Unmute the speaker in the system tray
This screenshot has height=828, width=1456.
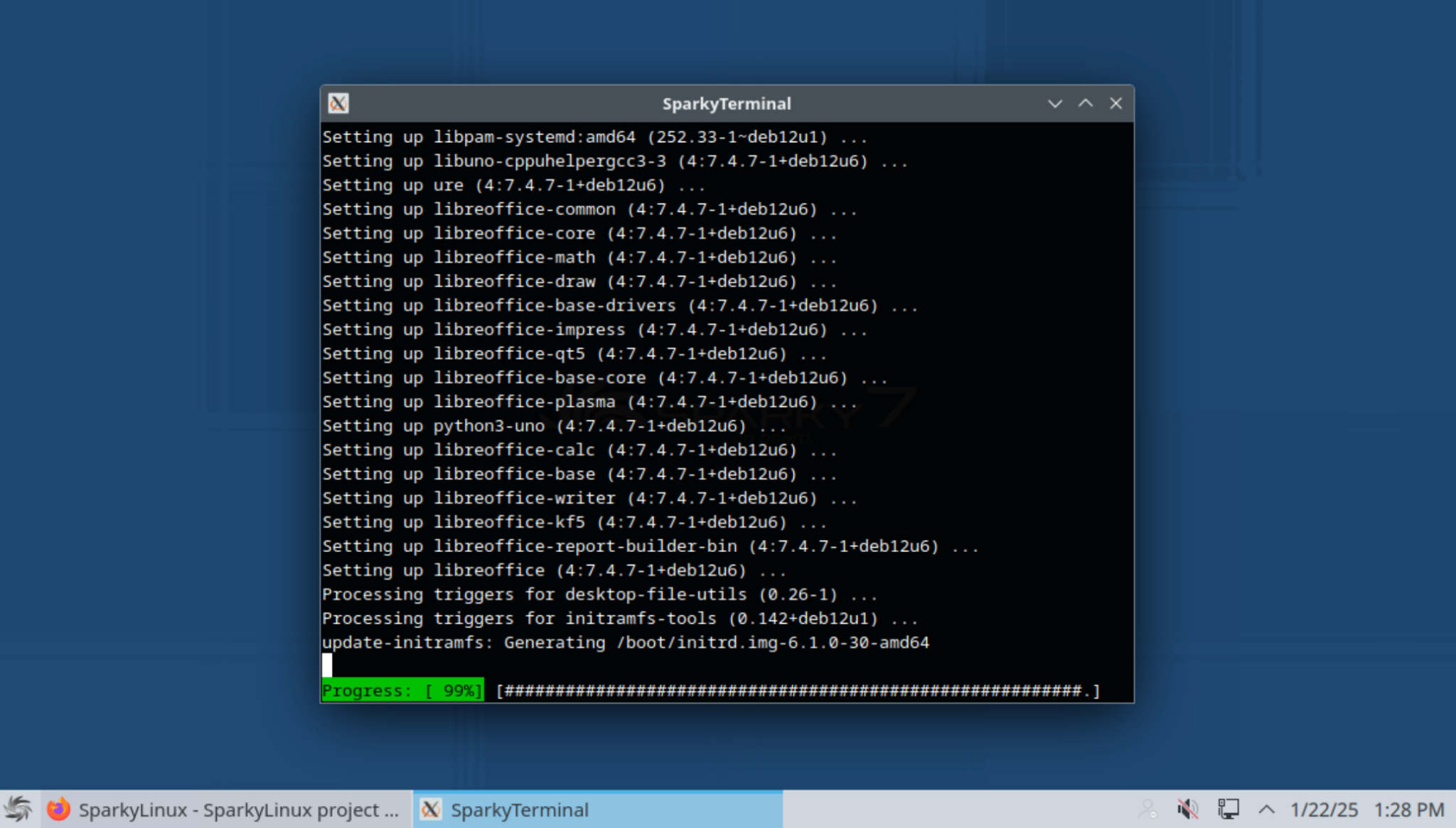tap(1186, 809)
